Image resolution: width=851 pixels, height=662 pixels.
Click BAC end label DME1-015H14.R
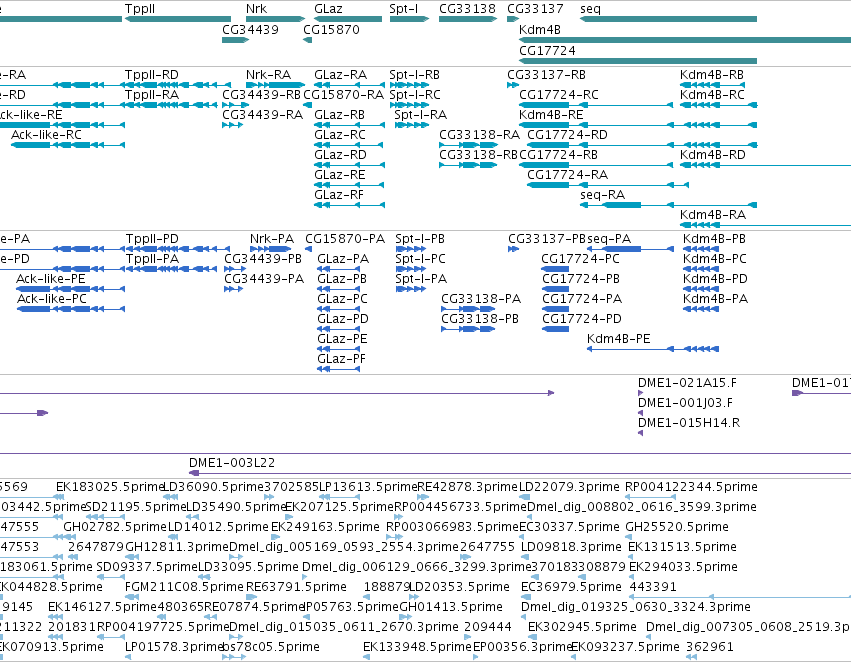tap(689, 423)
